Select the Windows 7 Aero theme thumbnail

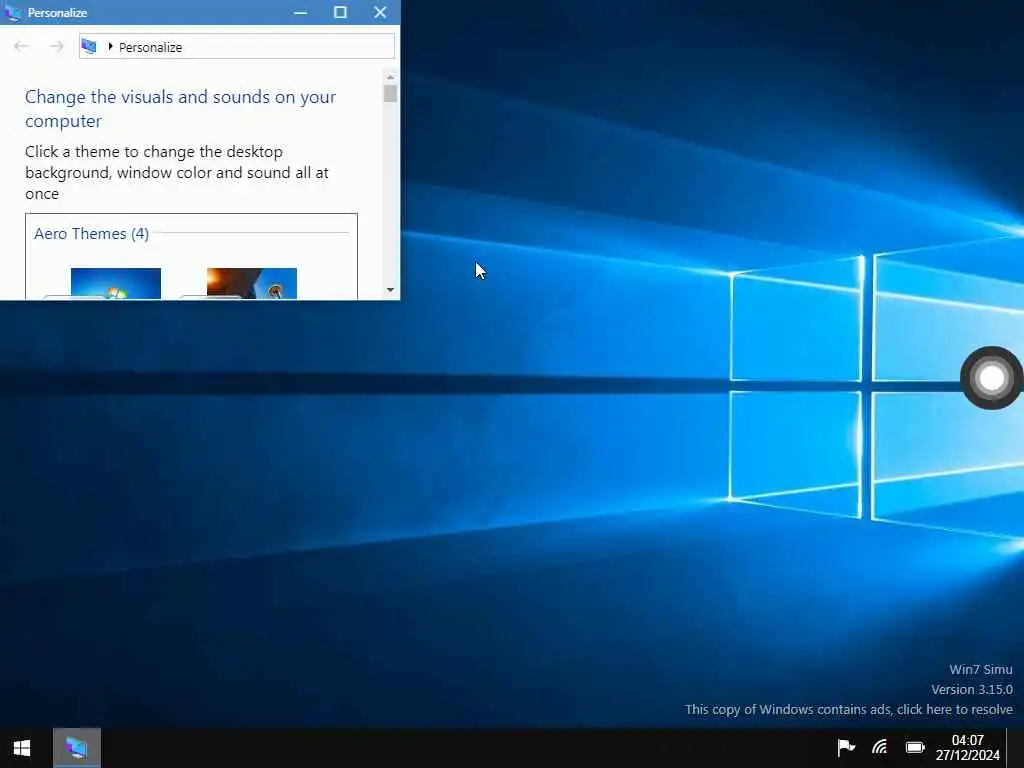[x=116, y=283]
